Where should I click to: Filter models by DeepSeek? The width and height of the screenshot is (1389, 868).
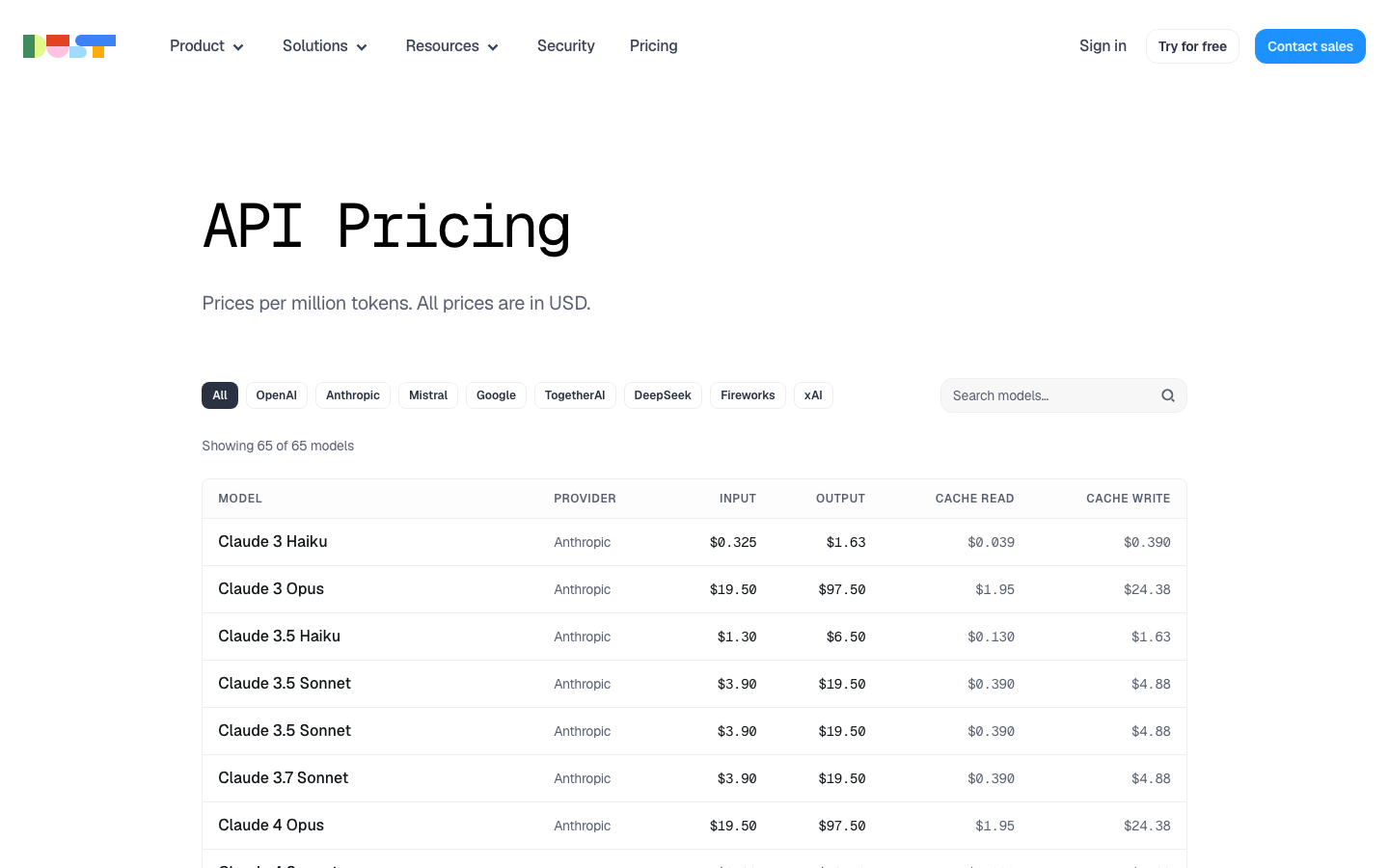coord(663,395)
